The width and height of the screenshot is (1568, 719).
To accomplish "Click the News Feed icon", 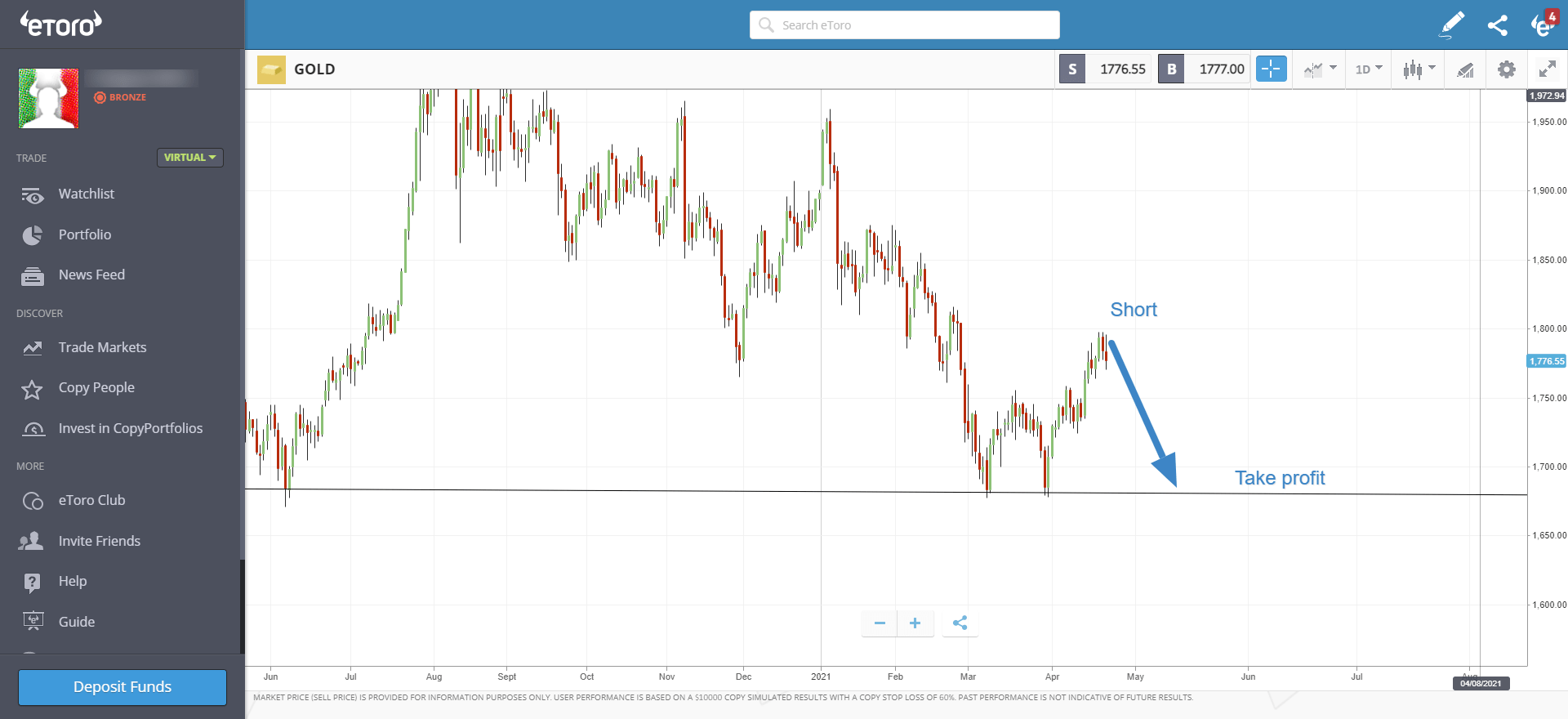I will 33,276.
